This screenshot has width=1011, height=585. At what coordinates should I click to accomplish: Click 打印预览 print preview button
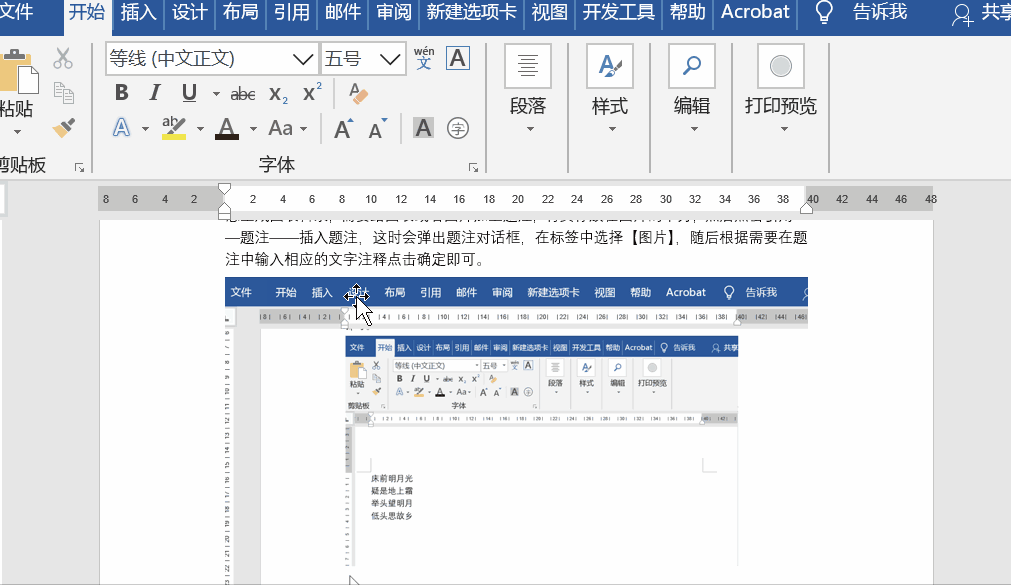781,88
